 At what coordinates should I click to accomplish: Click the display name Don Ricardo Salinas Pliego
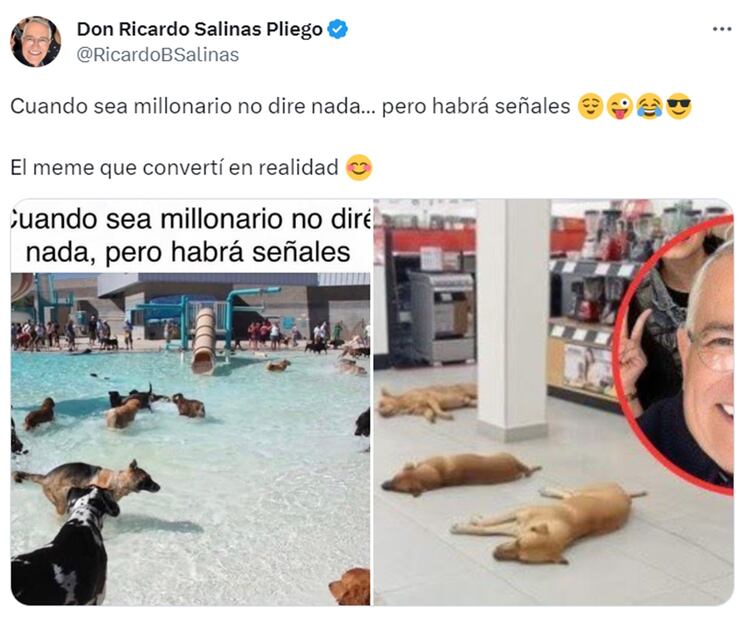[200, 29]
